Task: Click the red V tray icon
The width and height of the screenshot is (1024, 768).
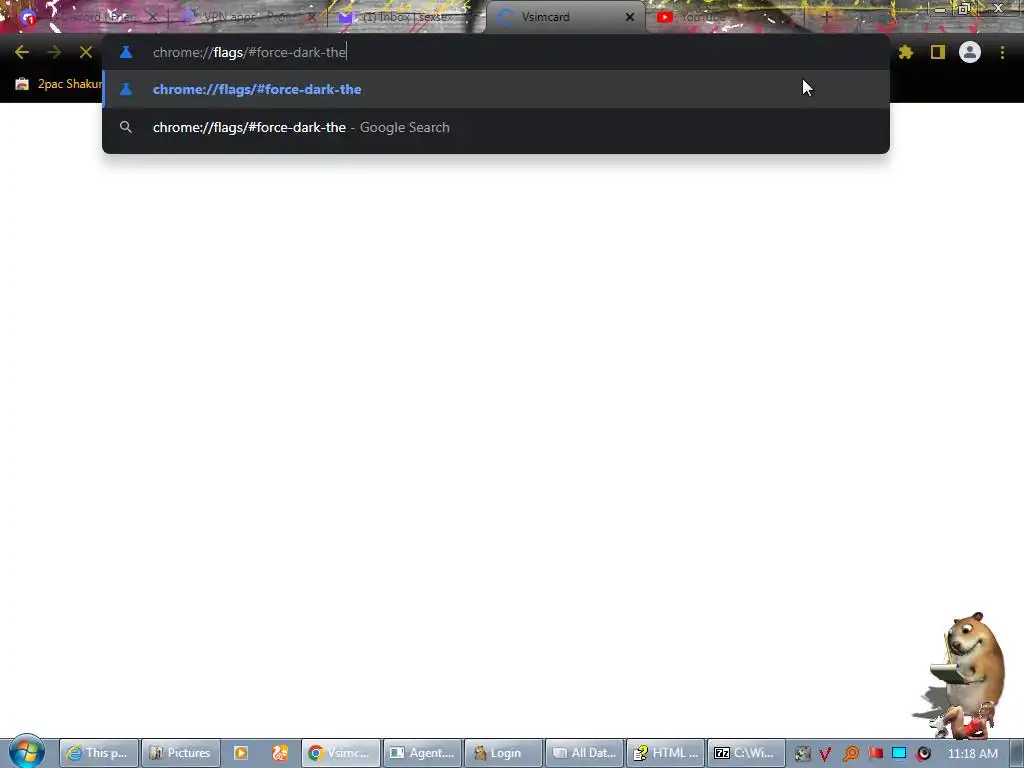Action: [x=825, y=754]
